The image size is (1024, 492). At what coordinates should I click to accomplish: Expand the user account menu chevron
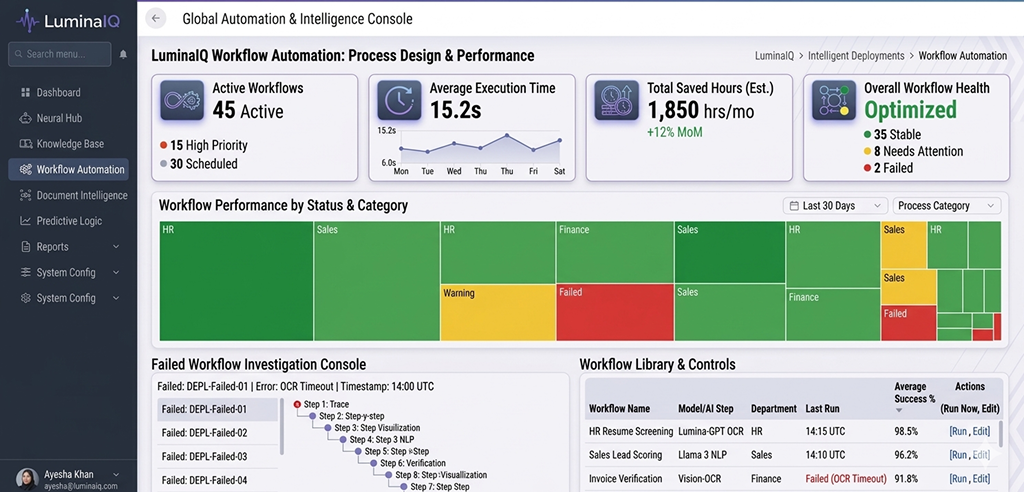(116, 474)
